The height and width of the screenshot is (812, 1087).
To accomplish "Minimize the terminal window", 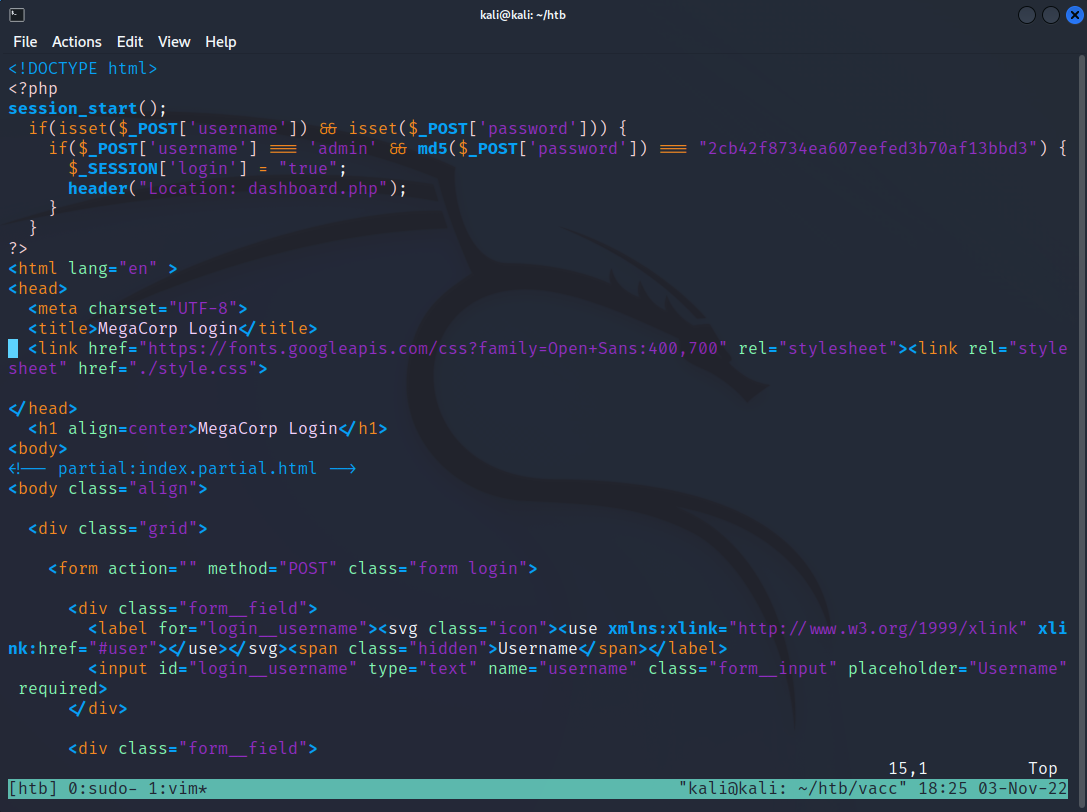I will pos(1027,15).
